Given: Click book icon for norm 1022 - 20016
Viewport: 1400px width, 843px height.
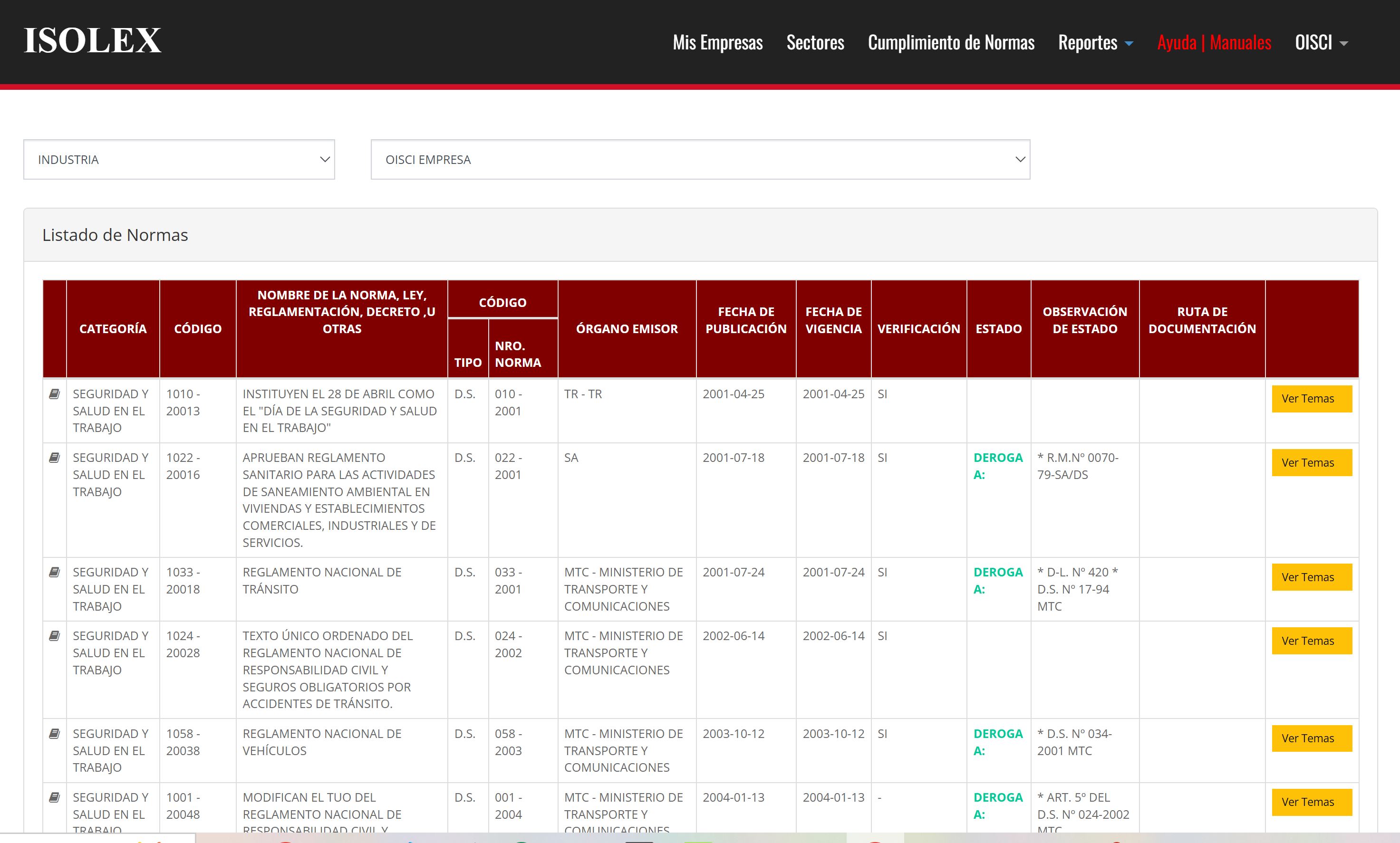Looking at the screenshot, I should tap(55, 457).
